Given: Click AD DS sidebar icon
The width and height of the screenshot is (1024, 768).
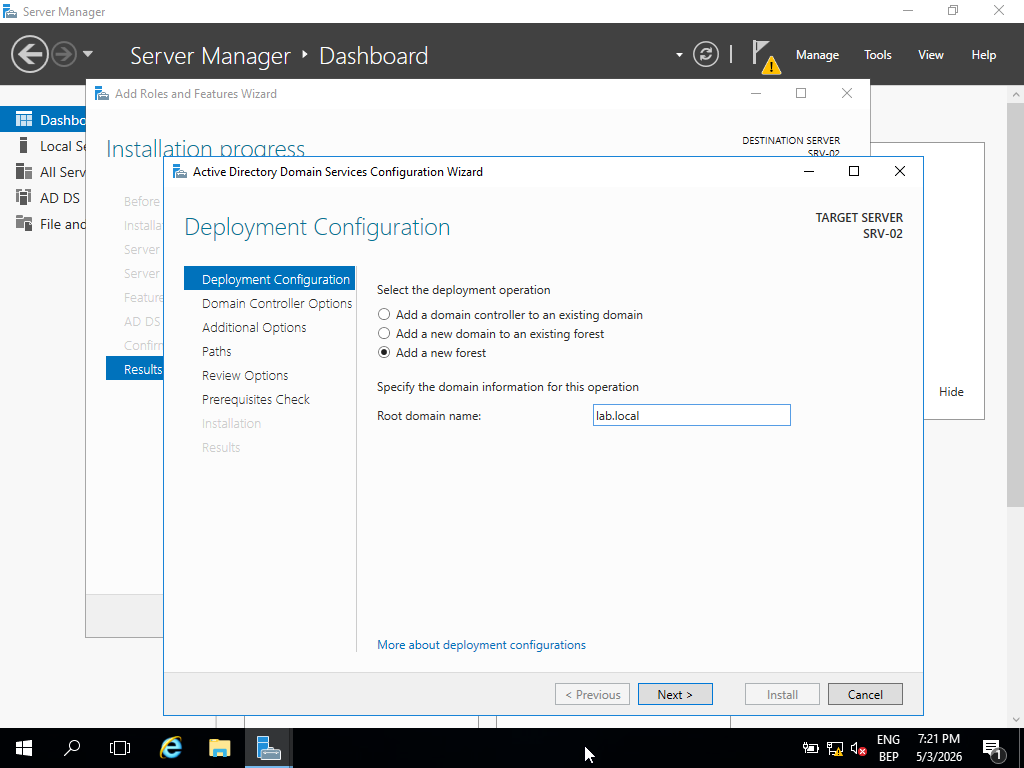Looking at the screenshot, I should point(24,197).
